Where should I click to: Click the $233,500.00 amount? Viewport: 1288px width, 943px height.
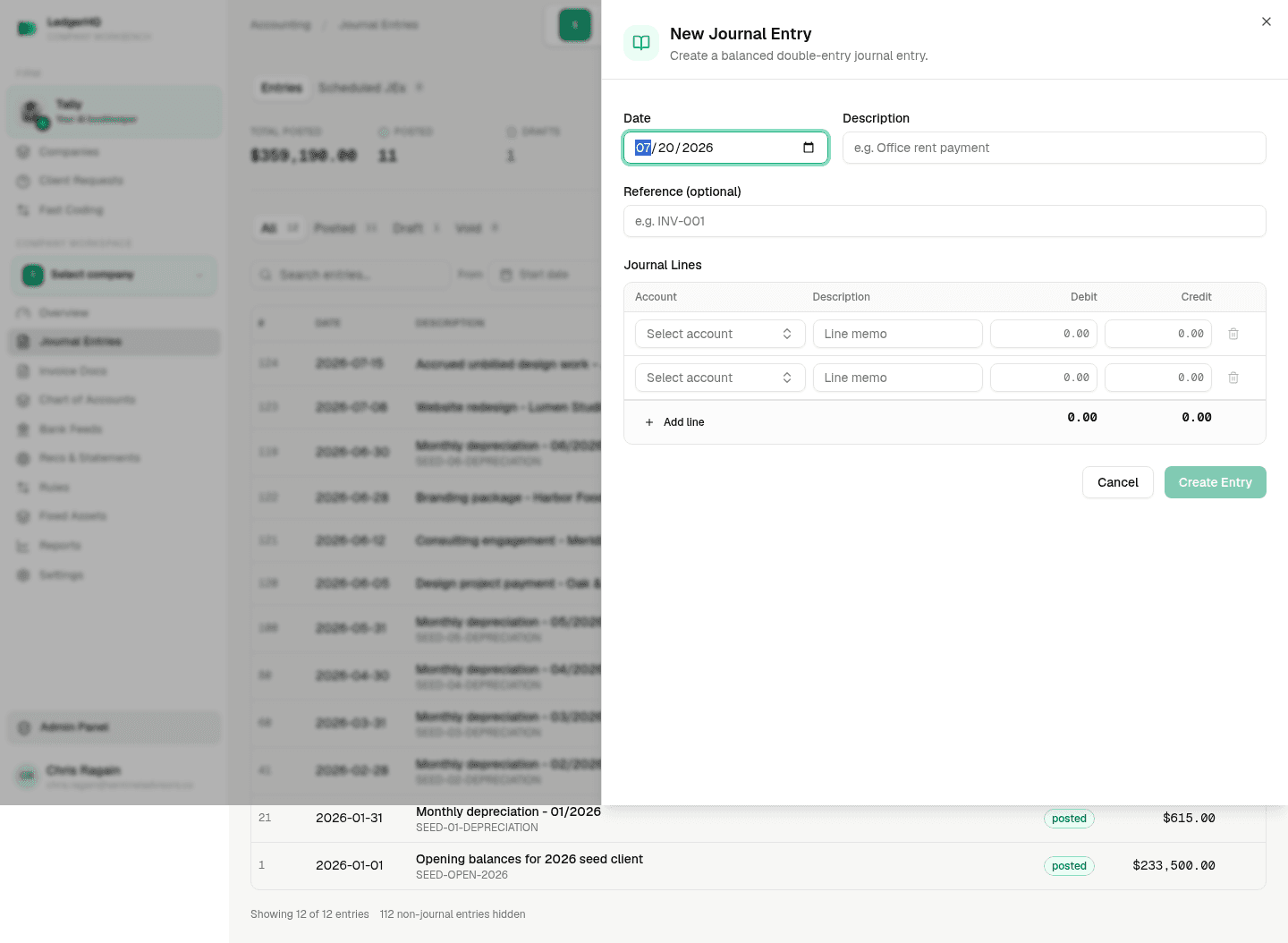pyautogui.click(x=1174, y=865)
